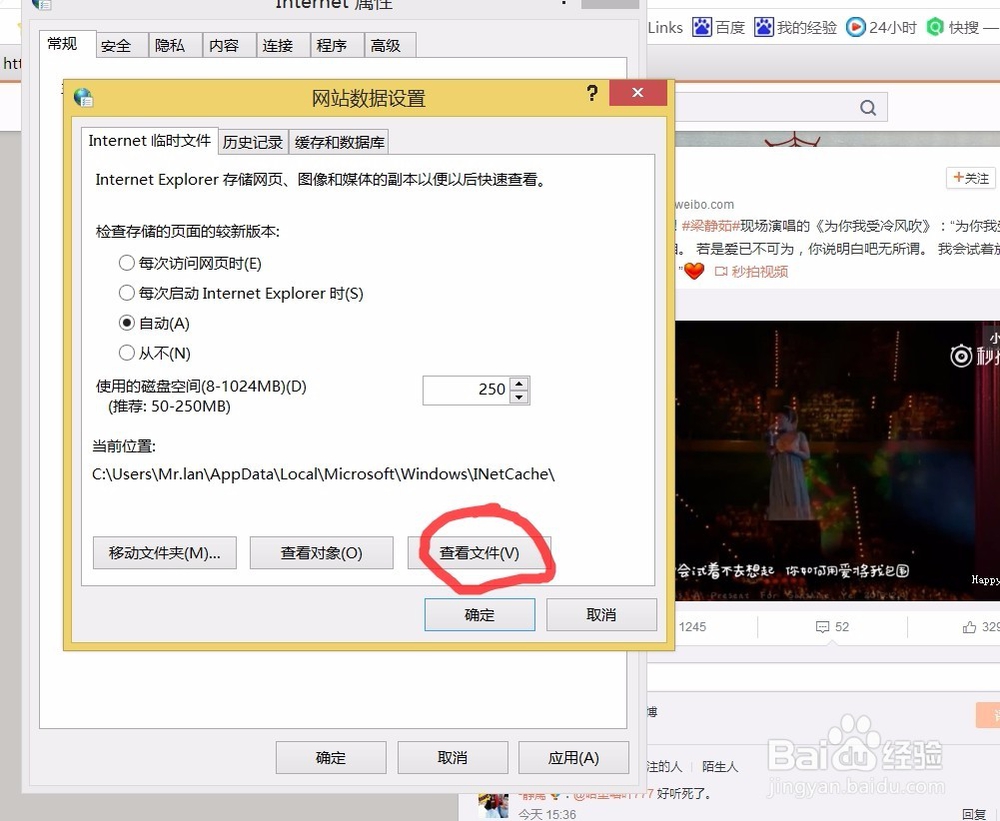
Task: Select the 自动(A) radio button
Action: pyautogui.click(x=127, y=323)
